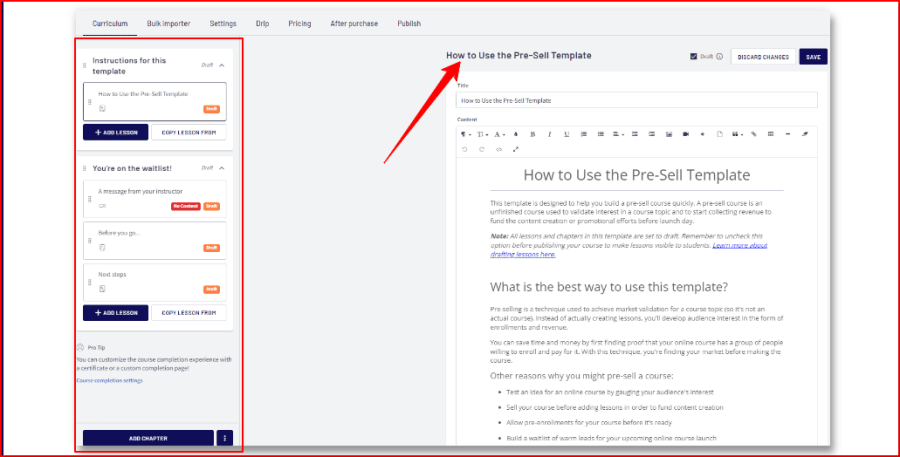
Task: Open the Course completion settings link
Action: pyautogui.click(x=109, y=381)
